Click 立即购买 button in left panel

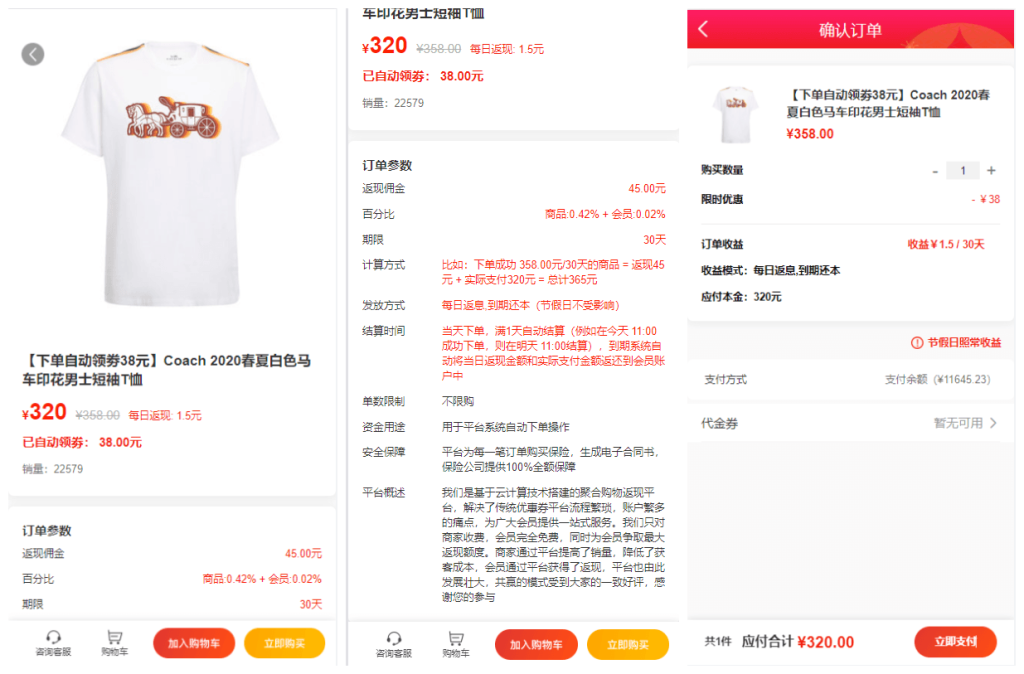[285, 643]
